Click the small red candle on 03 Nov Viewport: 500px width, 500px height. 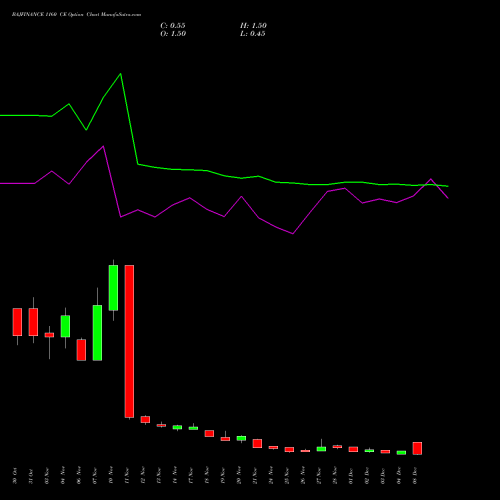(49, 335)
